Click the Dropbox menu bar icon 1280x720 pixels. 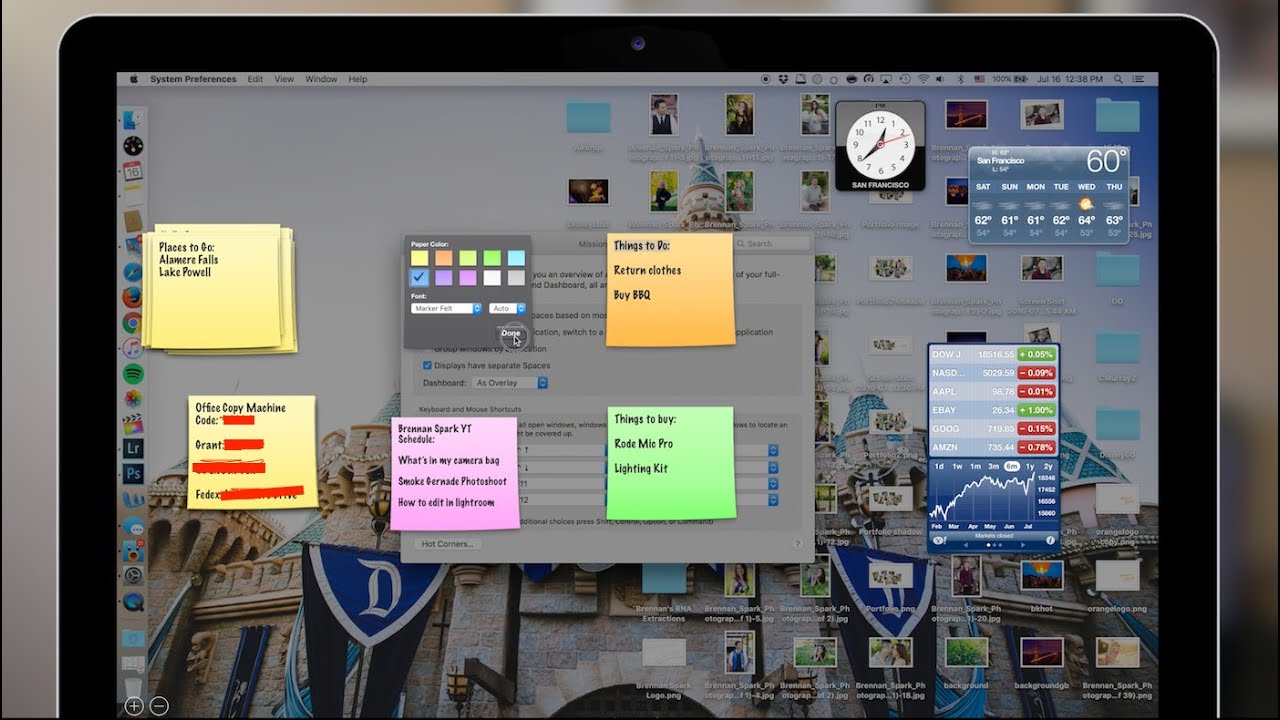(783, 79)
